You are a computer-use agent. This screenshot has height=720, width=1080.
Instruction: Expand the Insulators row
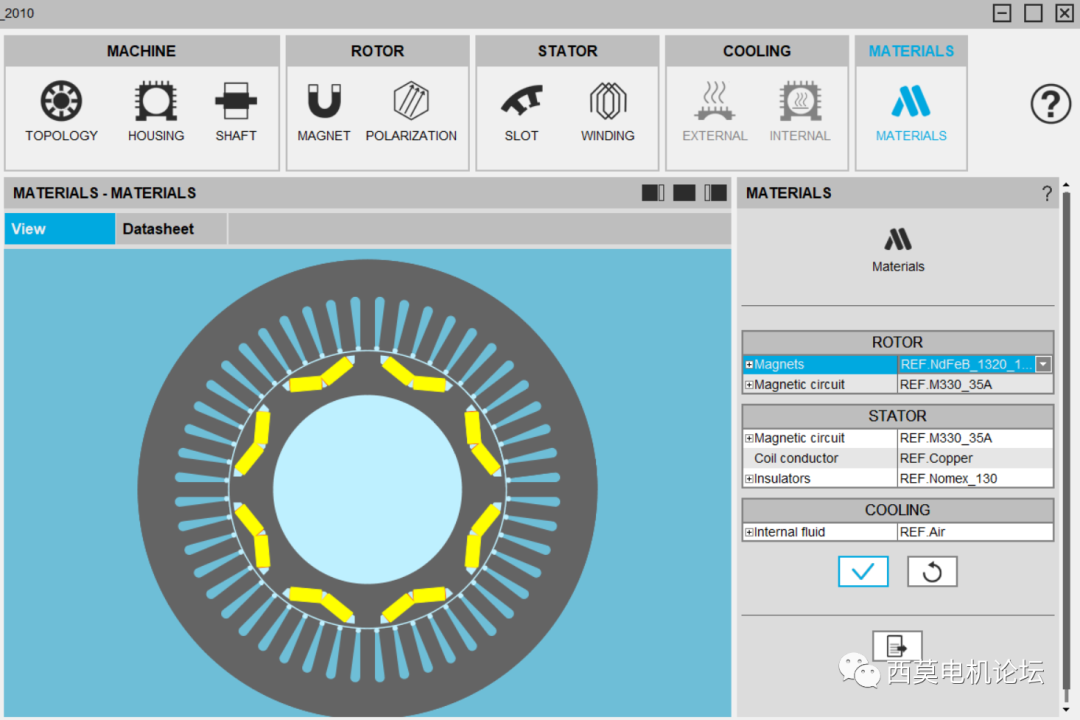click(x=749, y=478)
